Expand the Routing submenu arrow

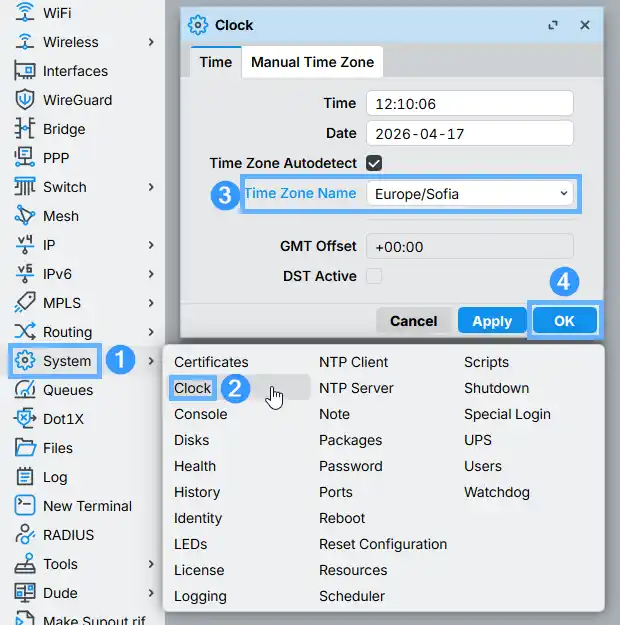(151, 332)
